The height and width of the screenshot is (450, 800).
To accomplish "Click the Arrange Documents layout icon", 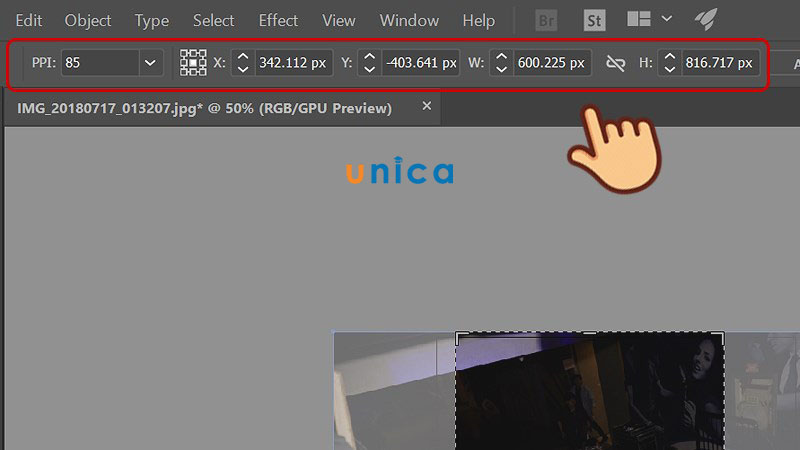I will 639,19.
